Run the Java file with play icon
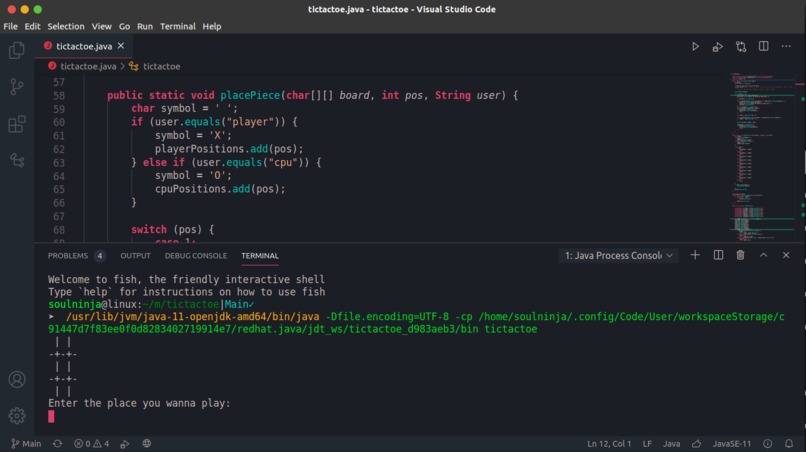 pyautogui.click(x=695, y=46)
